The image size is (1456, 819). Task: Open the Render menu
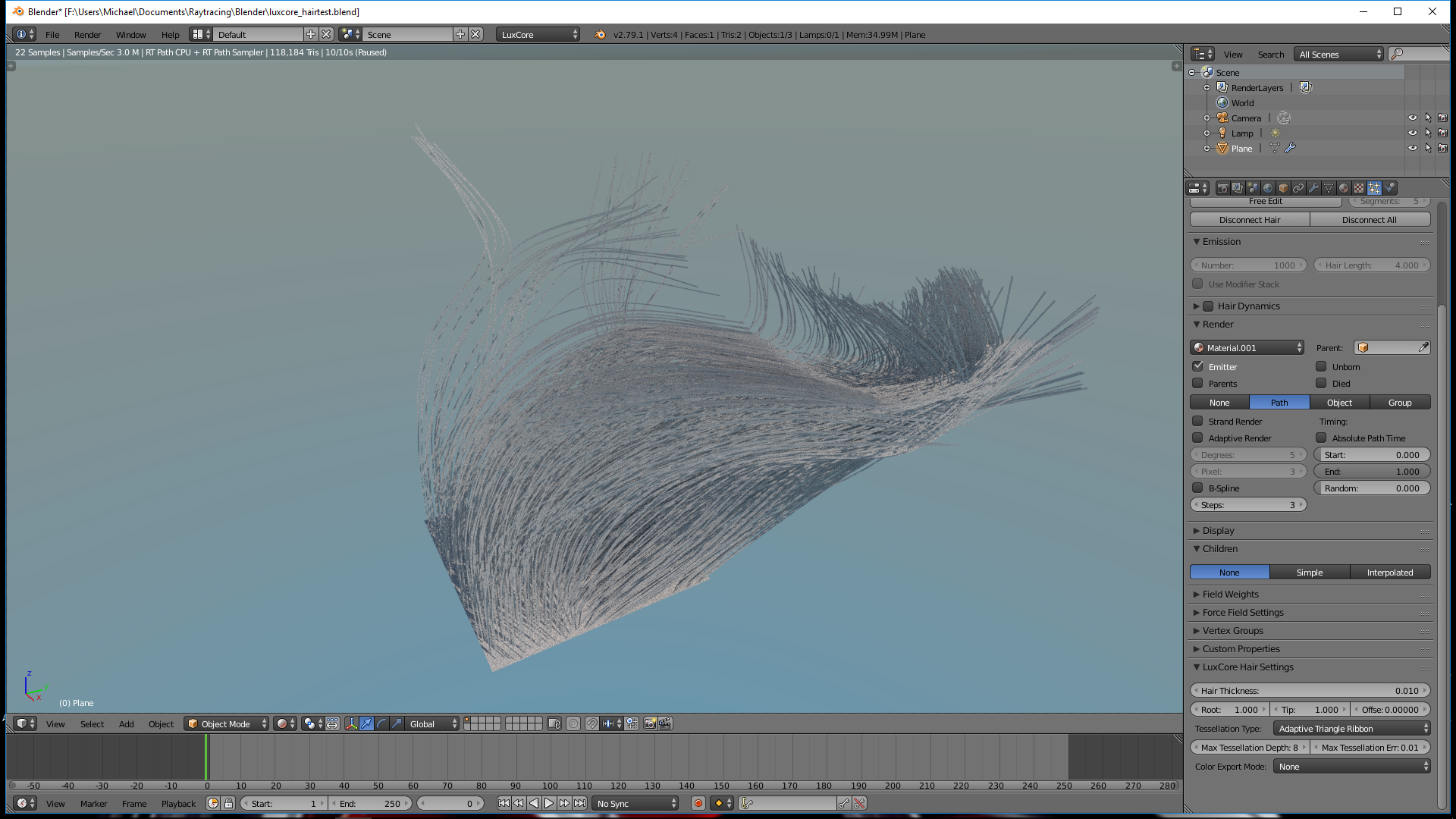tap(87, 34)
